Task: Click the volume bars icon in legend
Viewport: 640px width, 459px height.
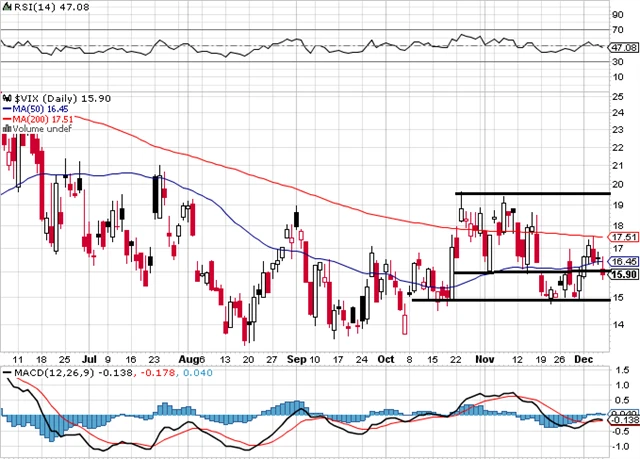Action: coord(6,127)
